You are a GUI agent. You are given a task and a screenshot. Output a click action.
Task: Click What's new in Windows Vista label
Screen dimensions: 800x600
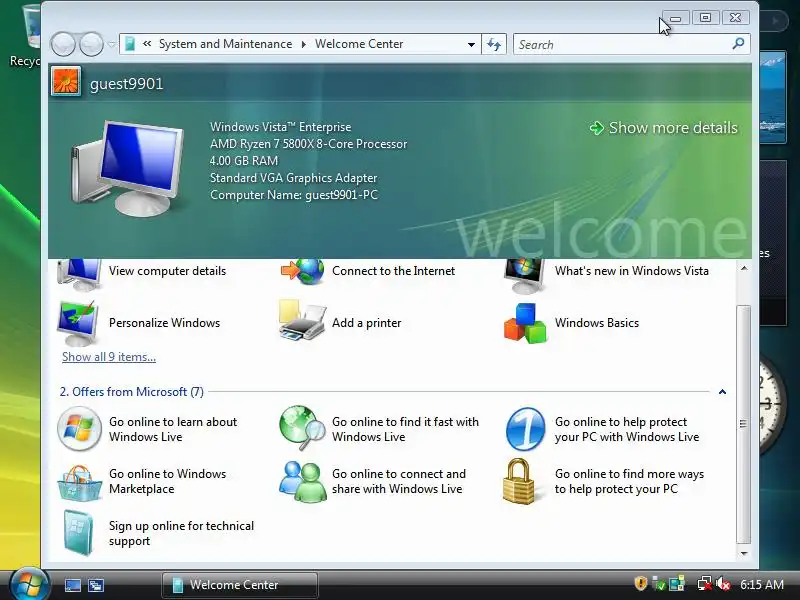pyautogui.click(x=632, y=271)
